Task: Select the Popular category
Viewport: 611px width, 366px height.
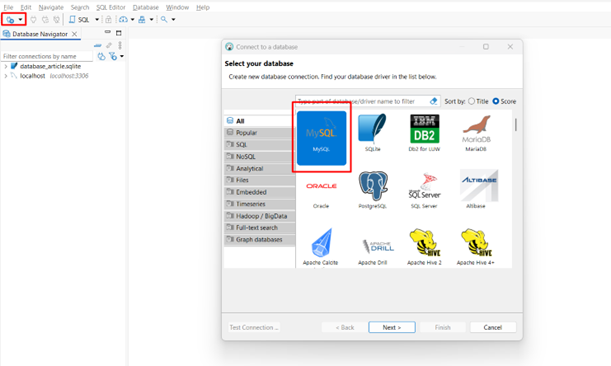Action: (259, 133)
